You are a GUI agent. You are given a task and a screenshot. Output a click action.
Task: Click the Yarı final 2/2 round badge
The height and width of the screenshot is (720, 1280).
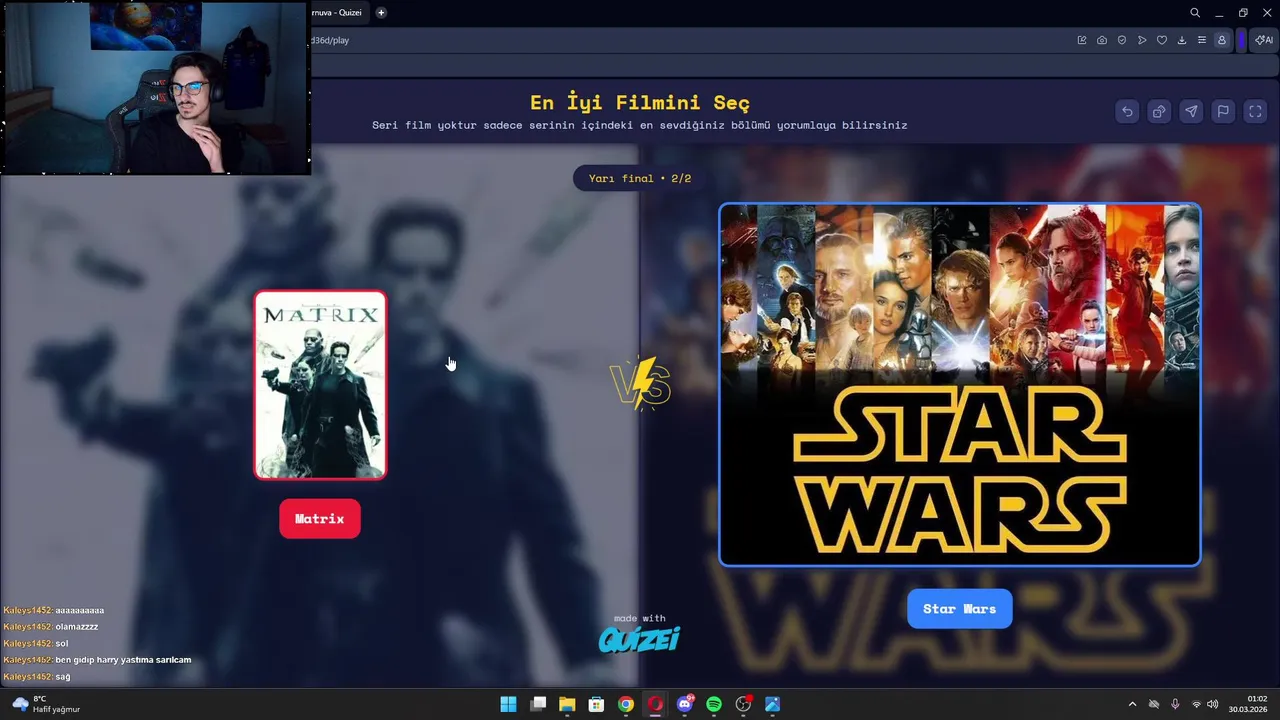click(640, 178)
